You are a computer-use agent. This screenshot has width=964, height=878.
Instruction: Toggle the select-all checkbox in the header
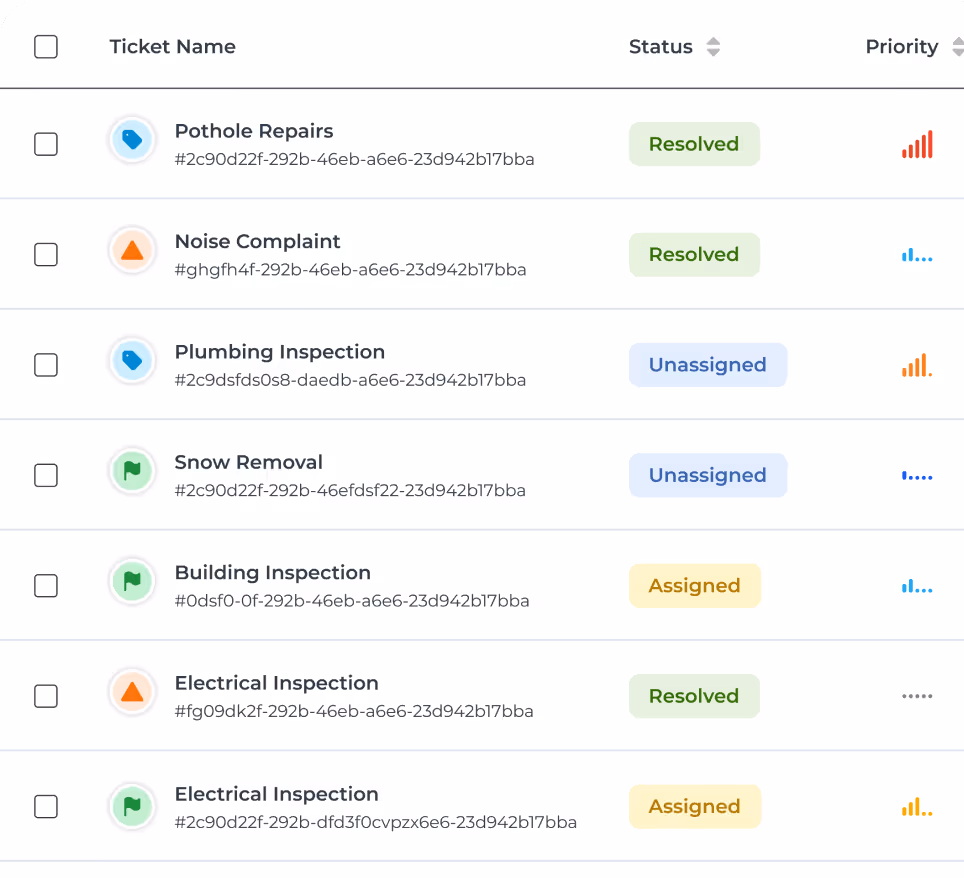click(46, 47)
